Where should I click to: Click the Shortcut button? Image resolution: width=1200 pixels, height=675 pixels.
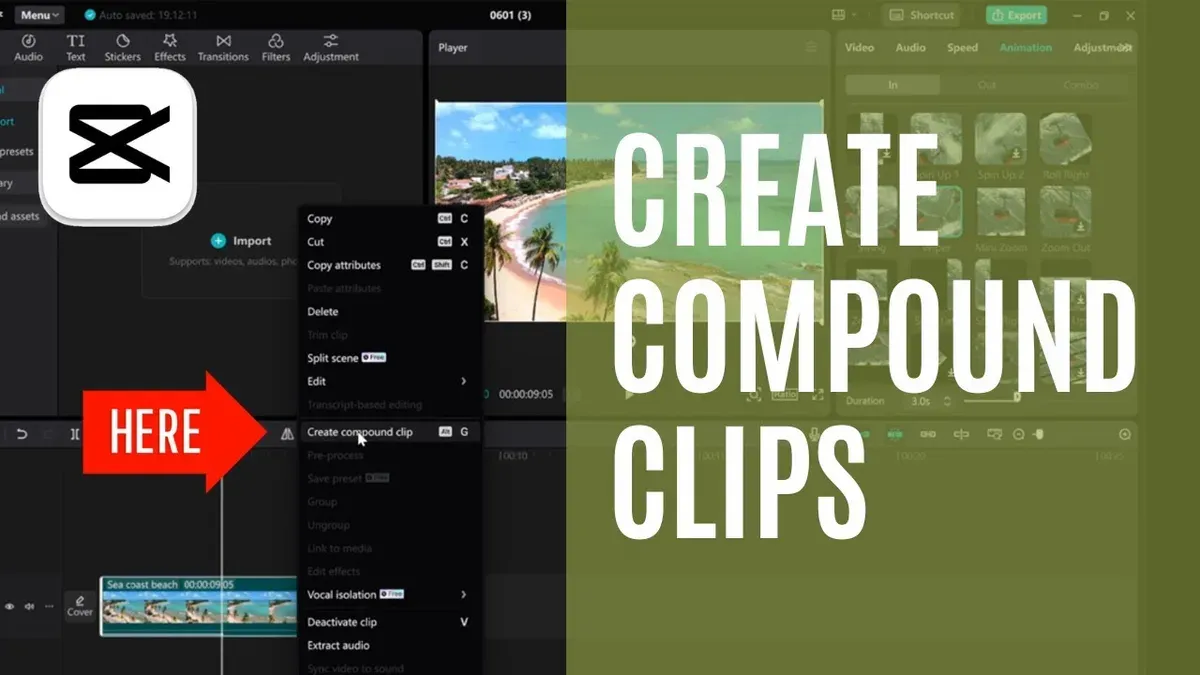pyautogui.click(x=921, y=15)
